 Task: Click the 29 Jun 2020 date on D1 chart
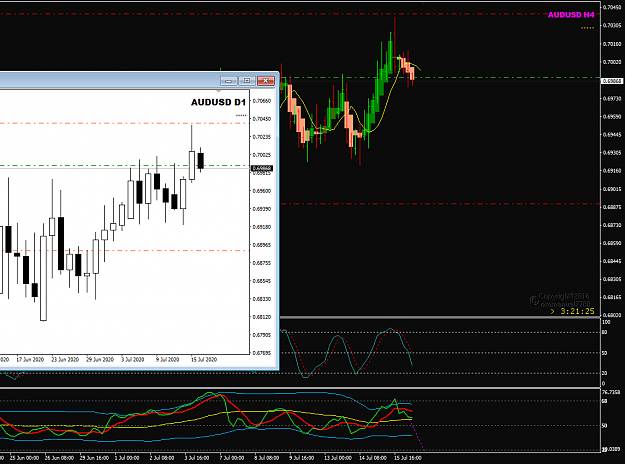[x=100, y=360]
